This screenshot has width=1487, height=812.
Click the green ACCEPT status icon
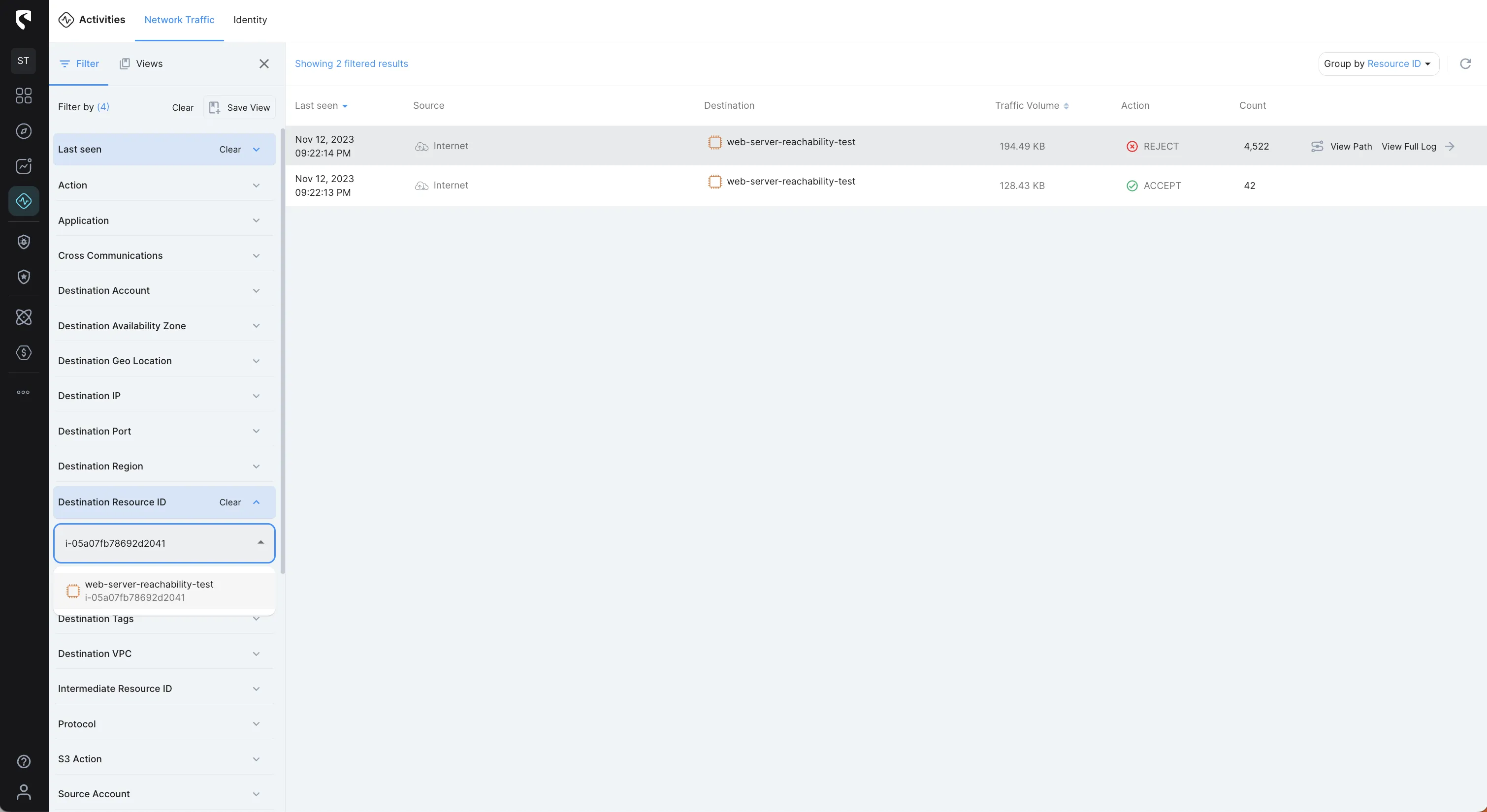coord(1132,186)
